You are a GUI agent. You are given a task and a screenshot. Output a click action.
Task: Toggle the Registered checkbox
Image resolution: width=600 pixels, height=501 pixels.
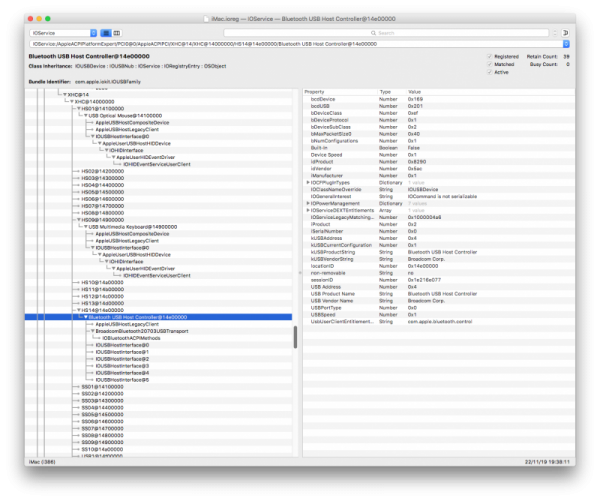tap(489, 57)
